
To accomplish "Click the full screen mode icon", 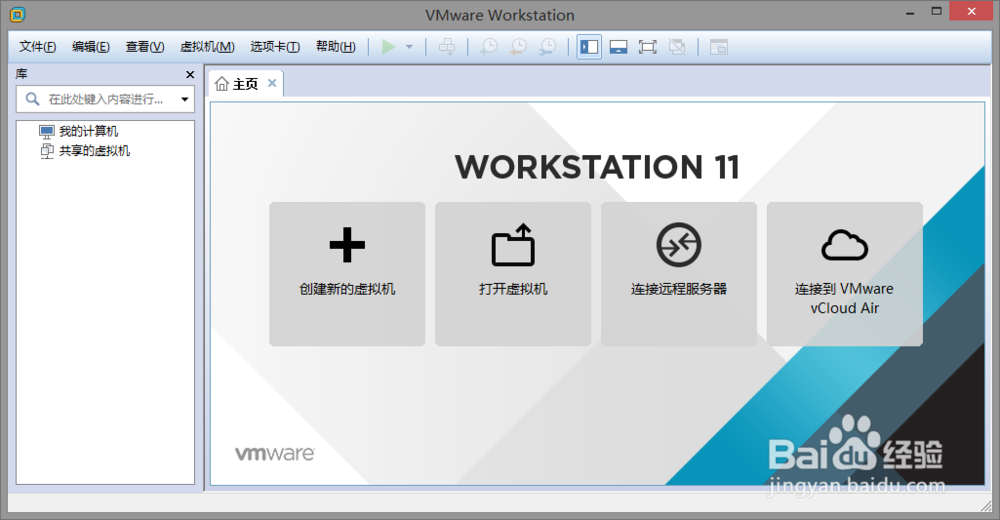I will [647, 47].
